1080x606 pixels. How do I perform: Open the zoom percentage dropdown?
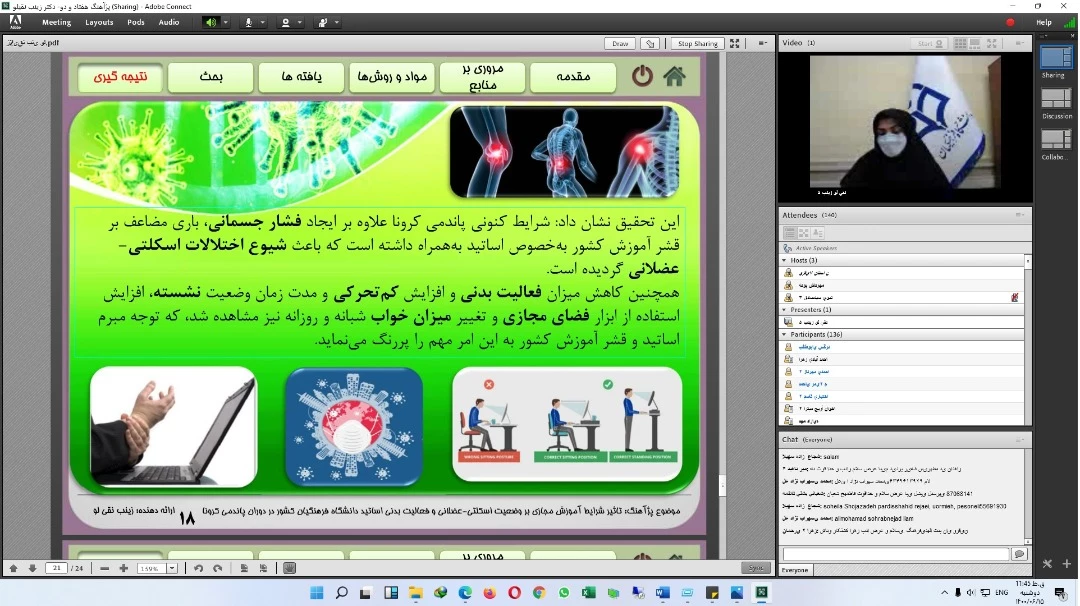point(172,568)
